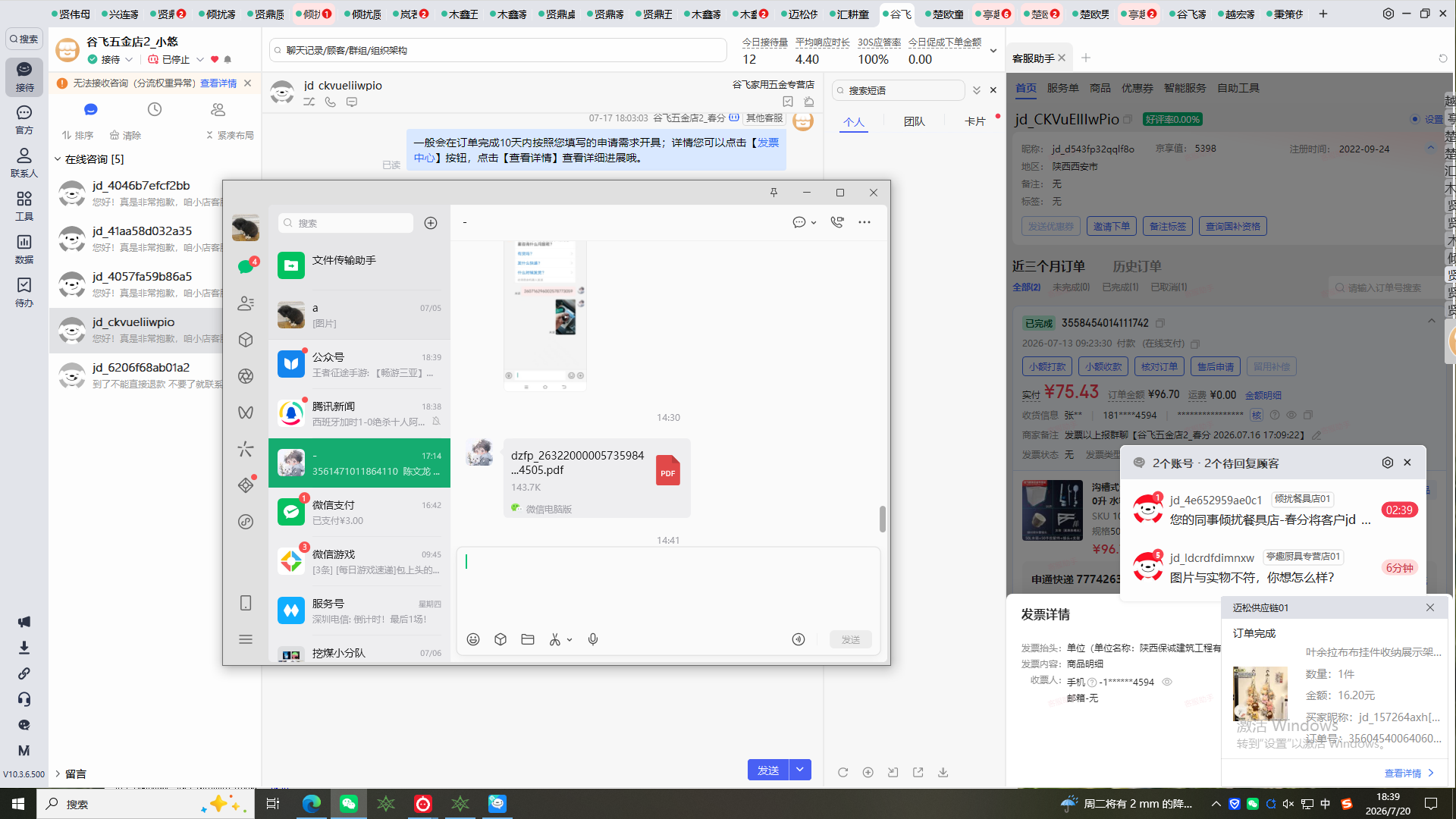Pin the WeChat window on top
Image resolution: width=1456 pixels, height=819 pixels.
coord(773,193)
